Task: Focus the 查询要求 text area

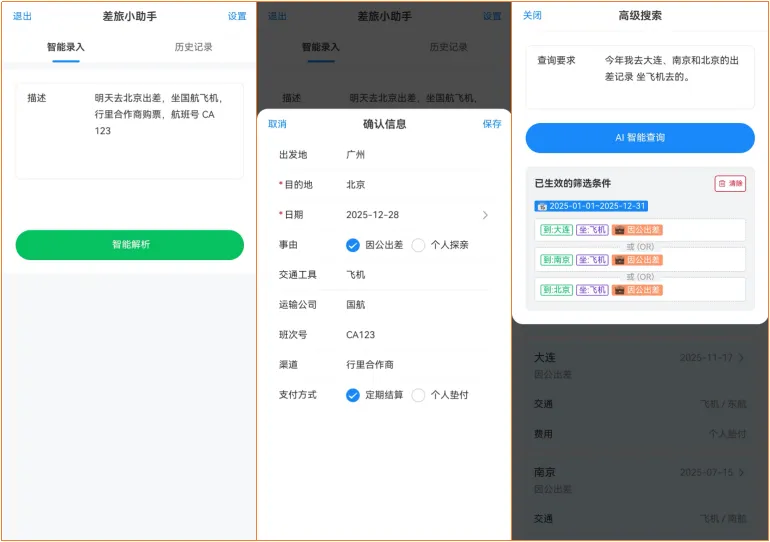Action: (640, 77)
